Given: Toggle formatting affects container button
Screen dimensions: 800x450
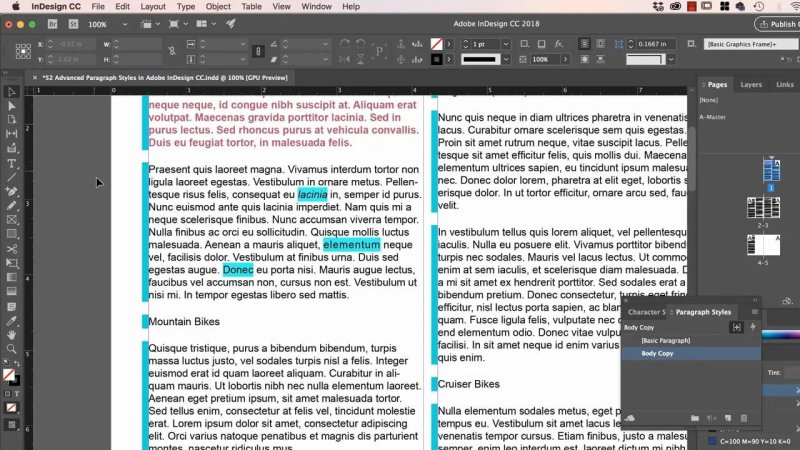Looking at the screenshot, I should click(7, 394).
